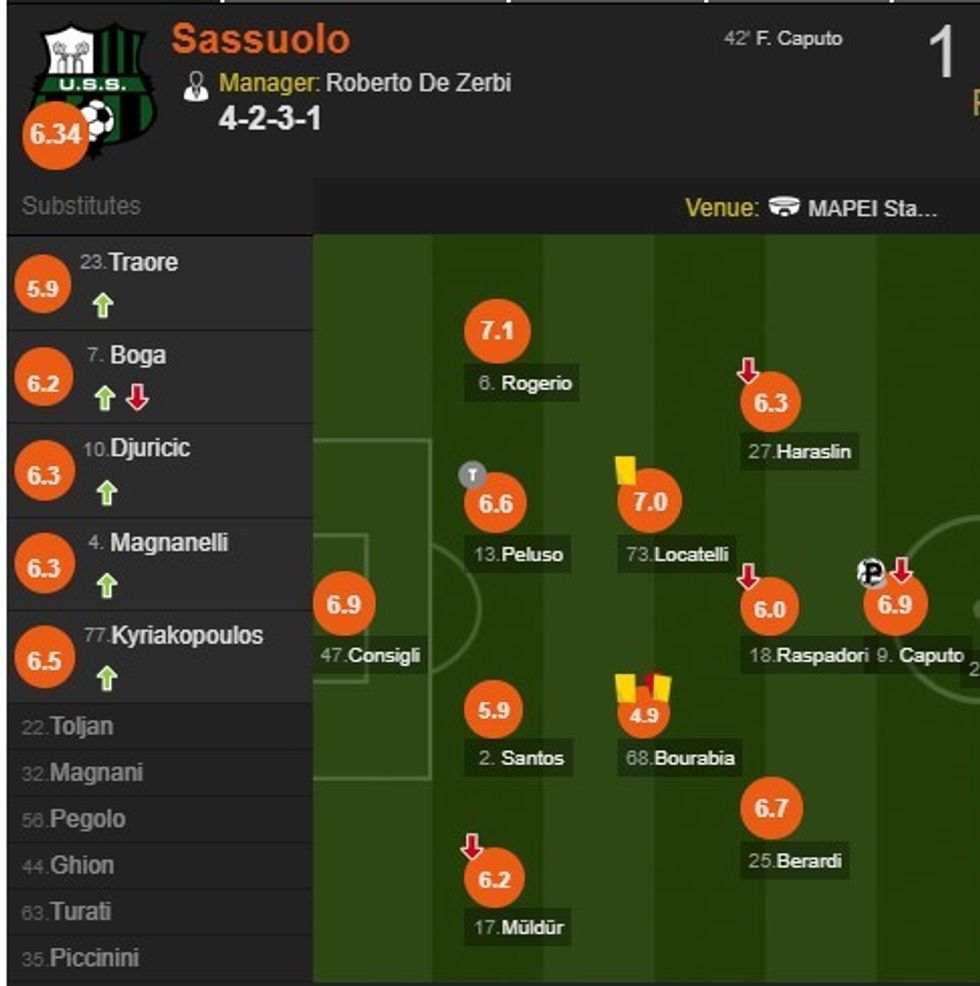Click the stadium icon beside MAPEI venue

click(x=784, y=208)
